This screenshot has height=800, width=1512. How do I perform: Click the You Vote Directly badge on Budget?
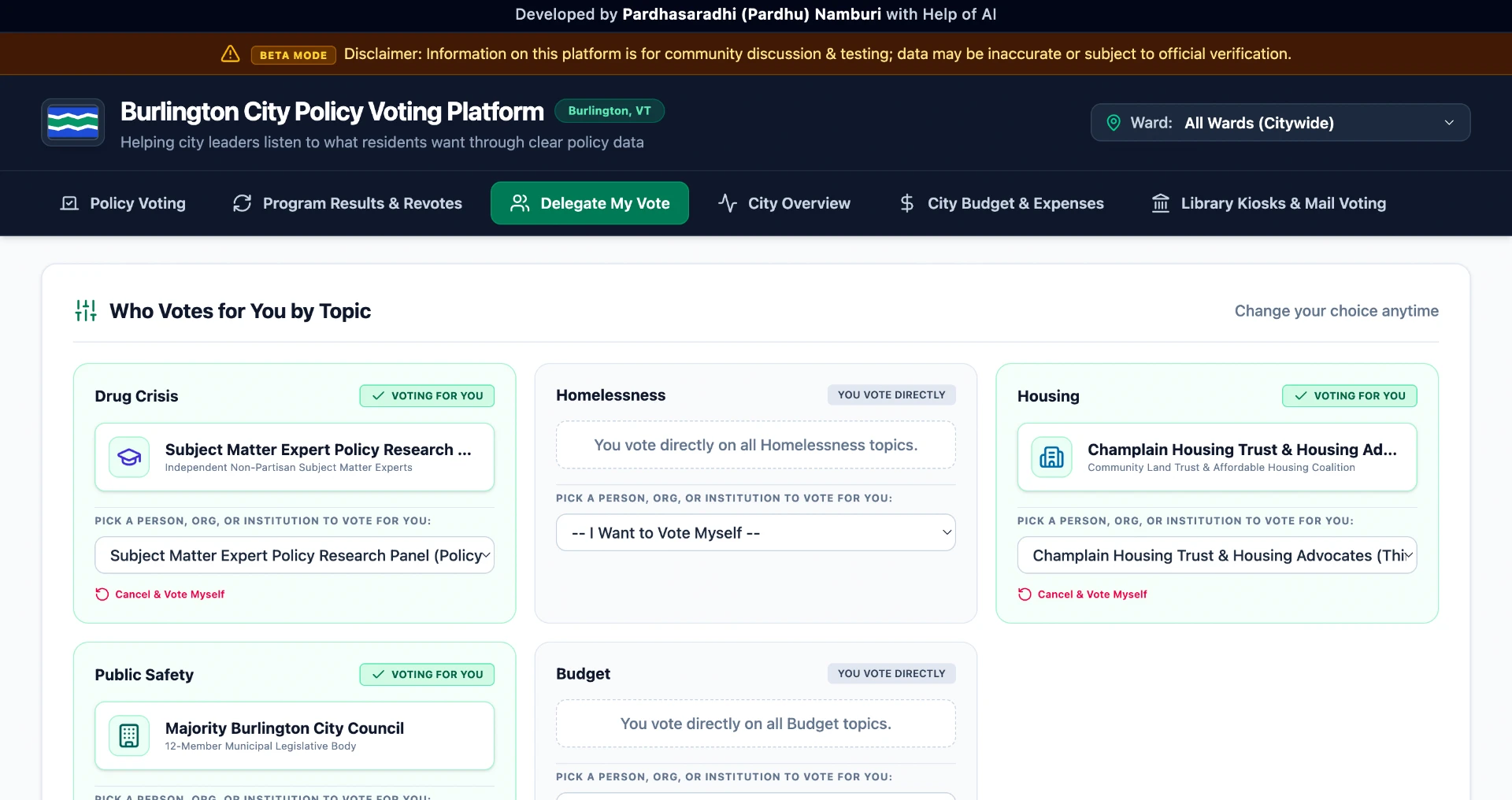coord(891,674)
